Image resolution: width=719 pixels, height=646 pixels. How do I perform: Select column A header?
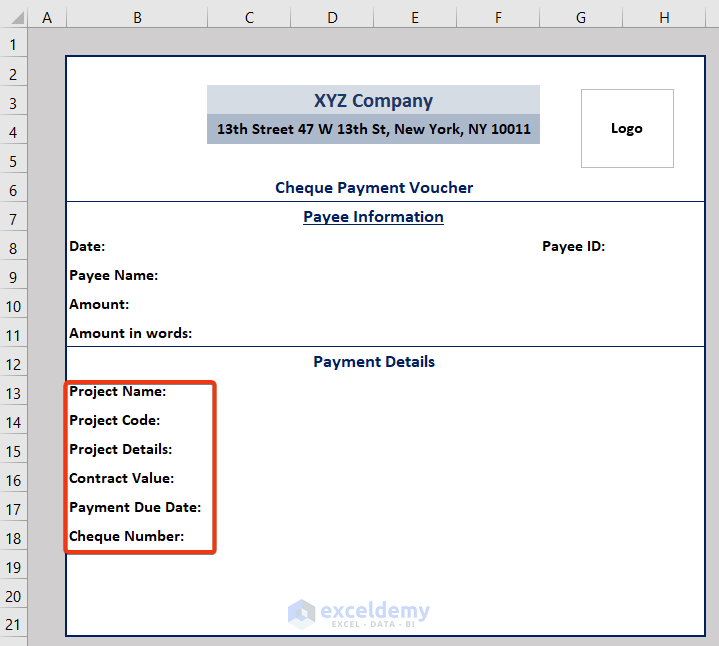(47, 17)
